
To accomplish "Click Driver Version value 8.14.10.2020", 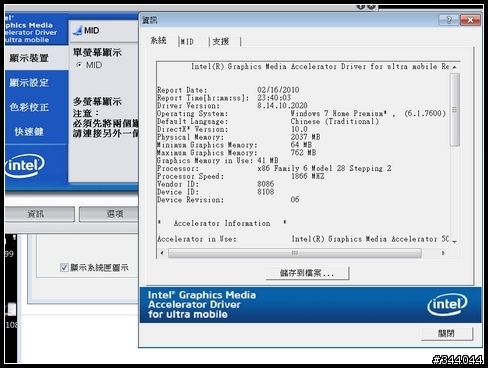I will click(282, 106).
